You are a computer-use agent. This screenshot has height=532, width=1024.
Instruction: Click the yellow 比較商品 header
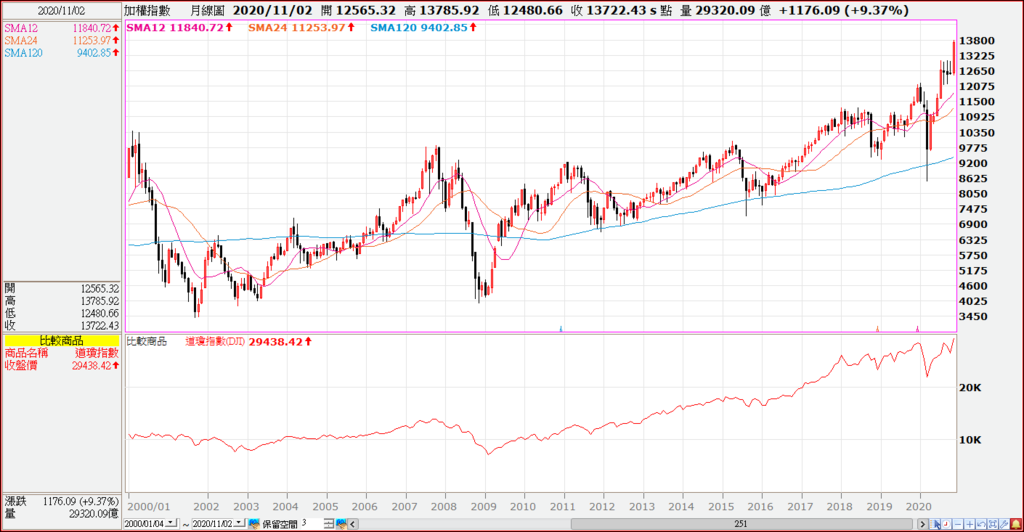pos(62,340)
